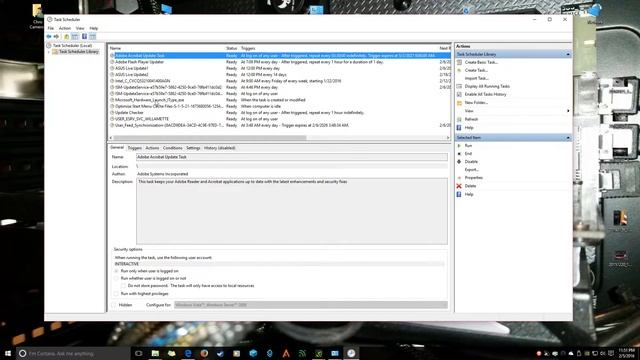Image resolution: width=640 pixels, height=360 pixels.
Task: Select Task Scheduler (Local) tree root
Action: [x=72, y=46]
